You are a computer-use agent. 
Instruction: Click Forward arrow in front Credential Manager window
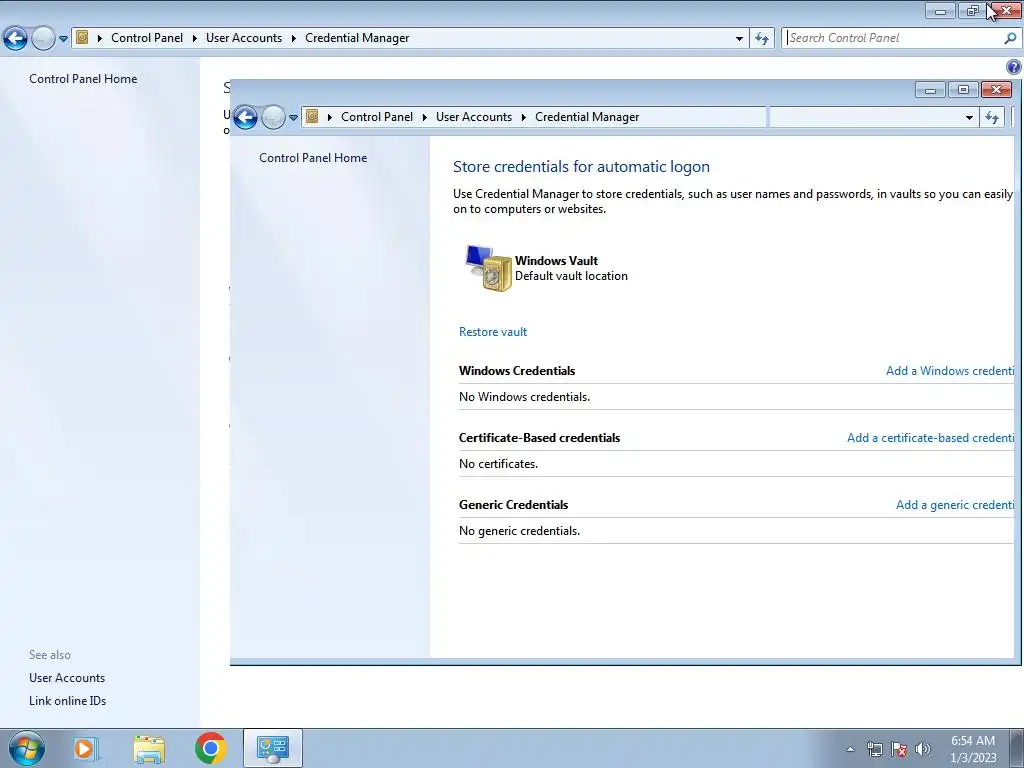click(x=273, y=118)
